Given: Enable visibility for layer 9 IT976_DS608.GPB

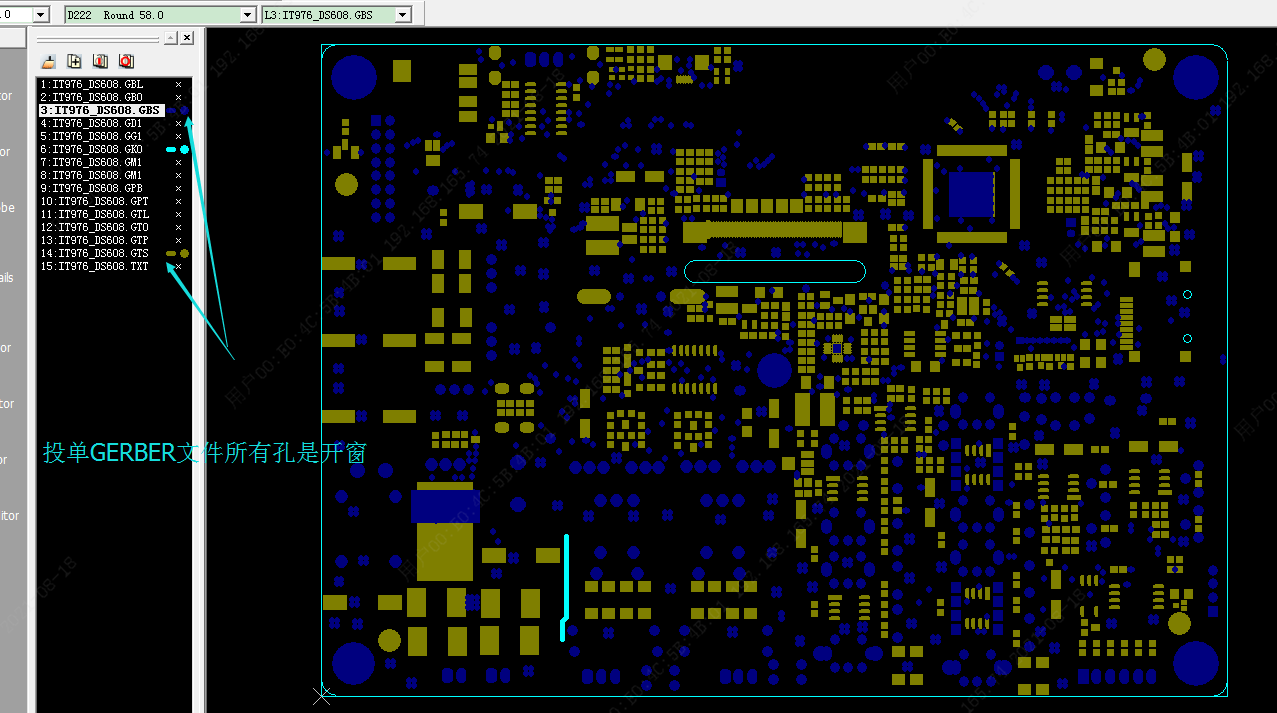Looking at the screenshot, I should pyautogui.click(x=179, y=188).
